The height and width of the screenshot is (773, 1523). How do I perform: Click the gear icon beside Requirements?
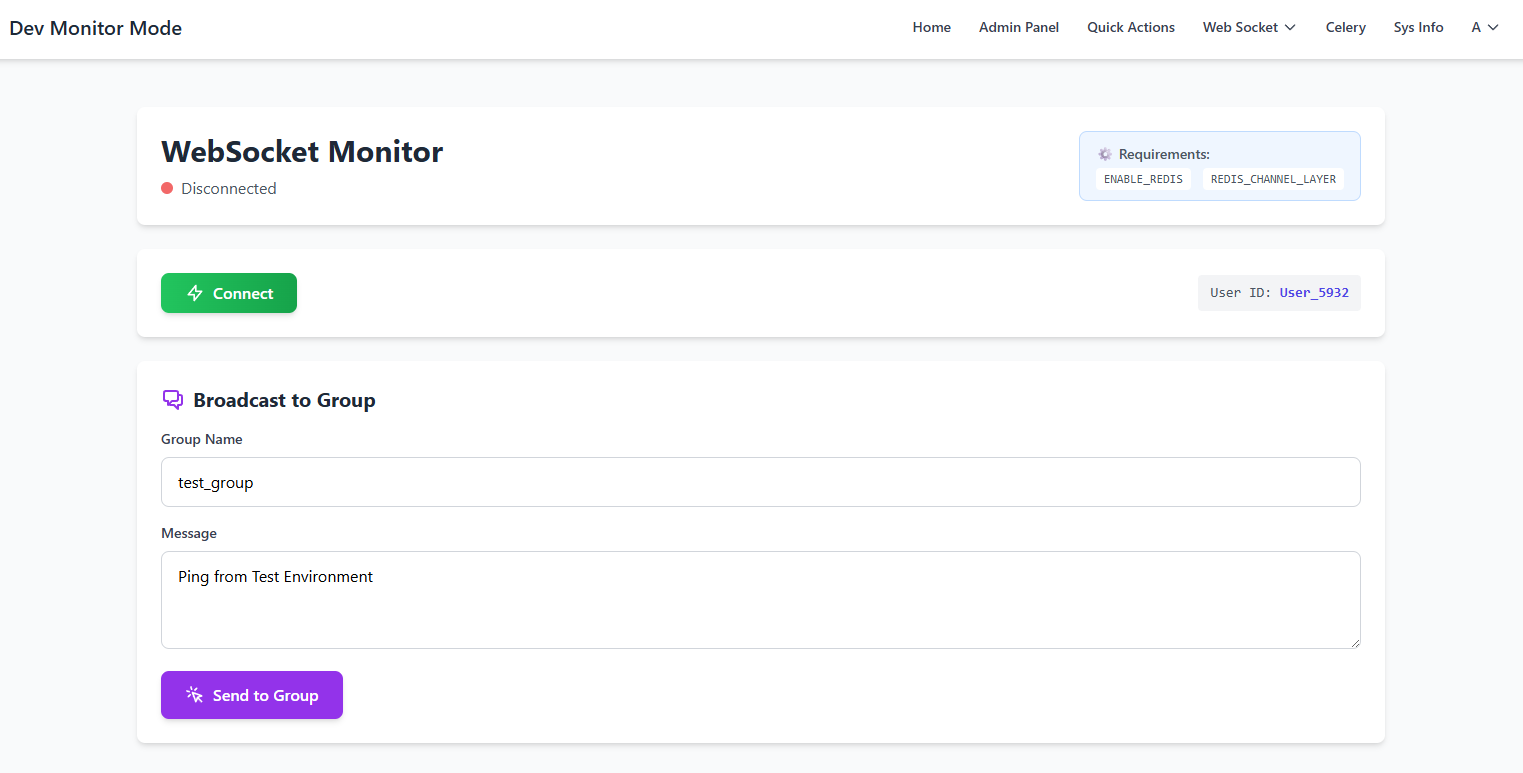(x=1105, y=154)
